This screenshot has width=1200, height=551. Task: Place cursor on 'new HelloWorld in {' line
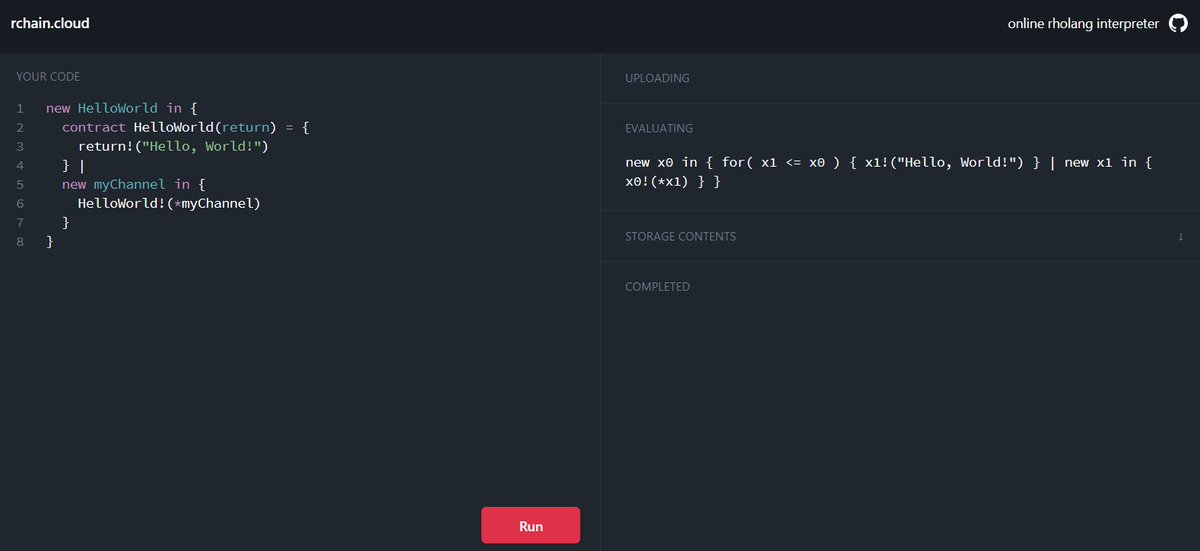point(123,108)
